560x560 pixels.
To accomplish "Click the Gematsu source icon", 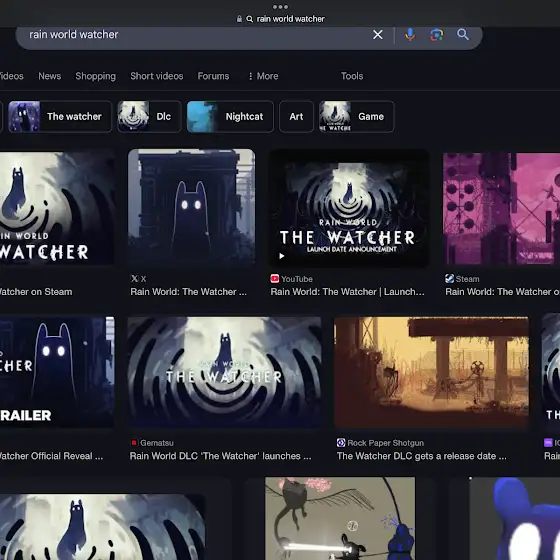I will [x=134, y=443].
